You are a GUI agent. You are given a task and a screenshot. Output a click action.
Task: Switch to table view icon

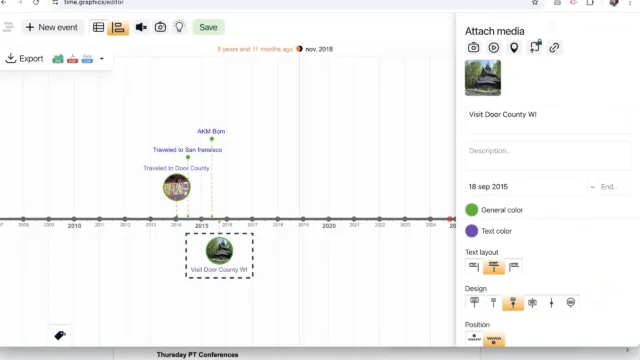98,27
